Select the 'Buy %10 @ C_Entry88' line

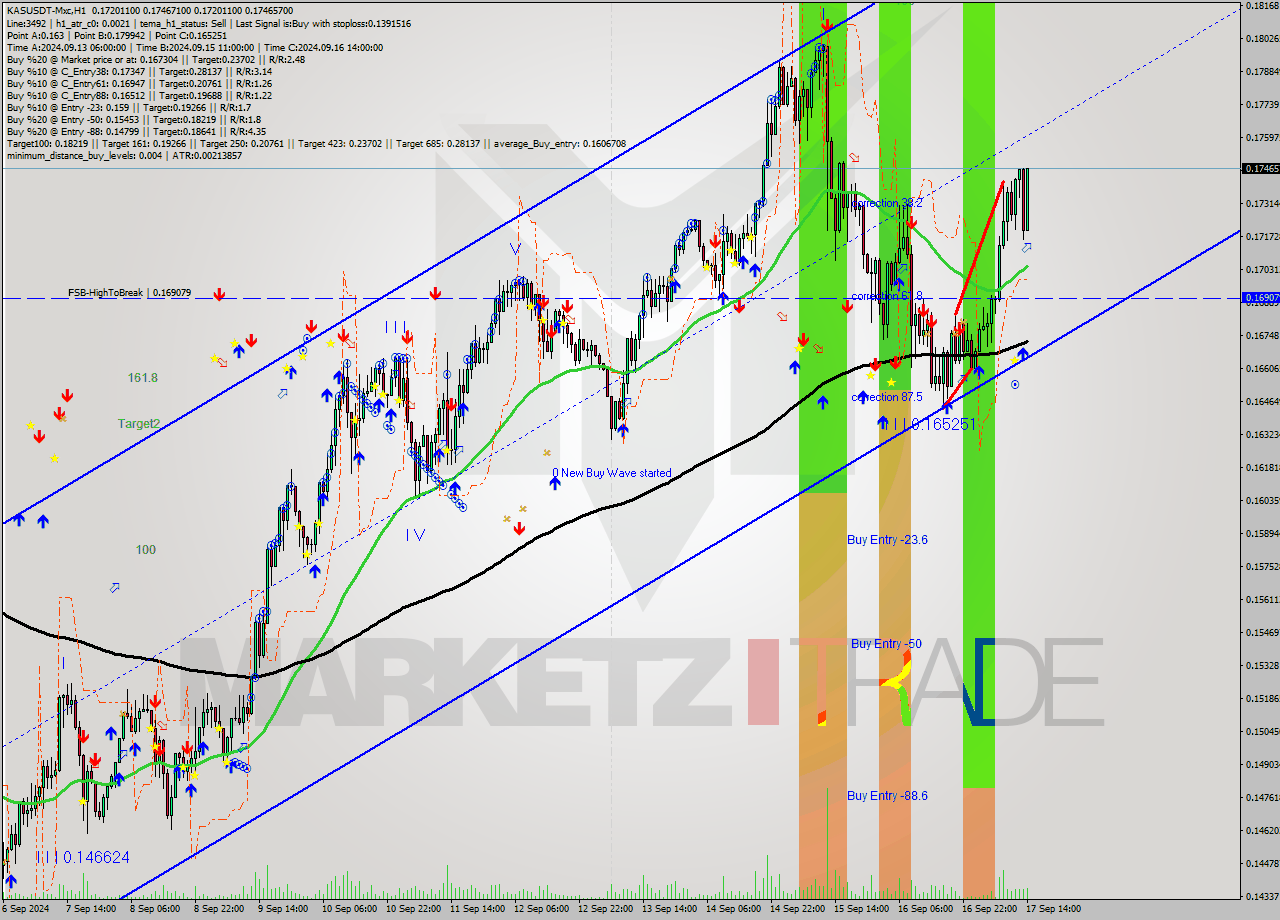[139, 95]
